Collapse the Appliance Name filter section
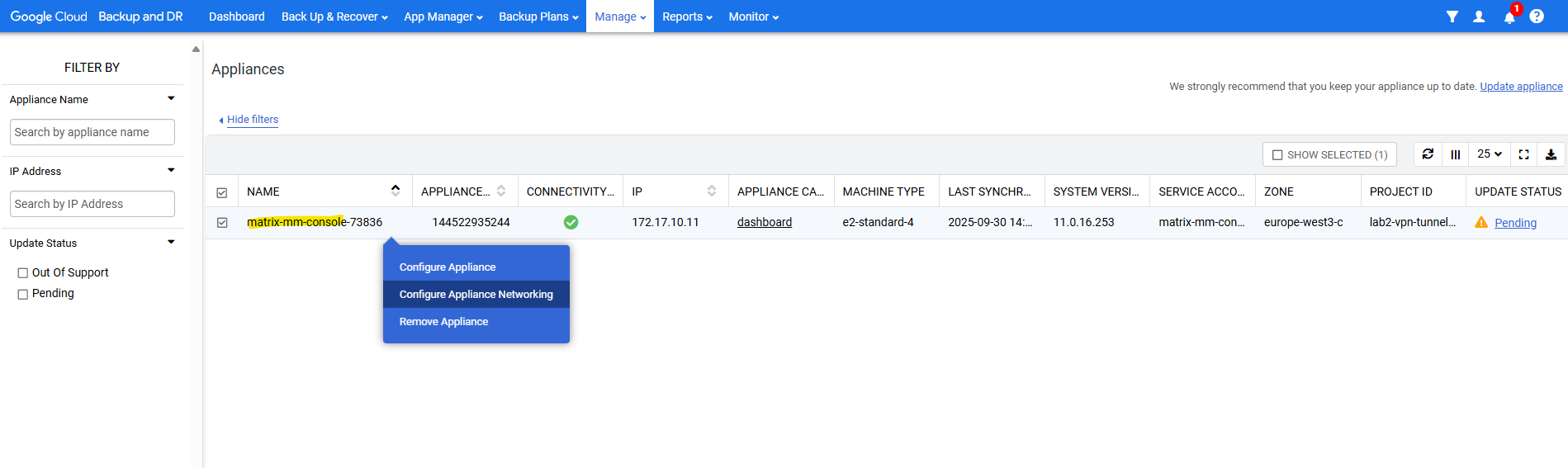Viewport: 1568px width, 468px height. pos(171,99)
